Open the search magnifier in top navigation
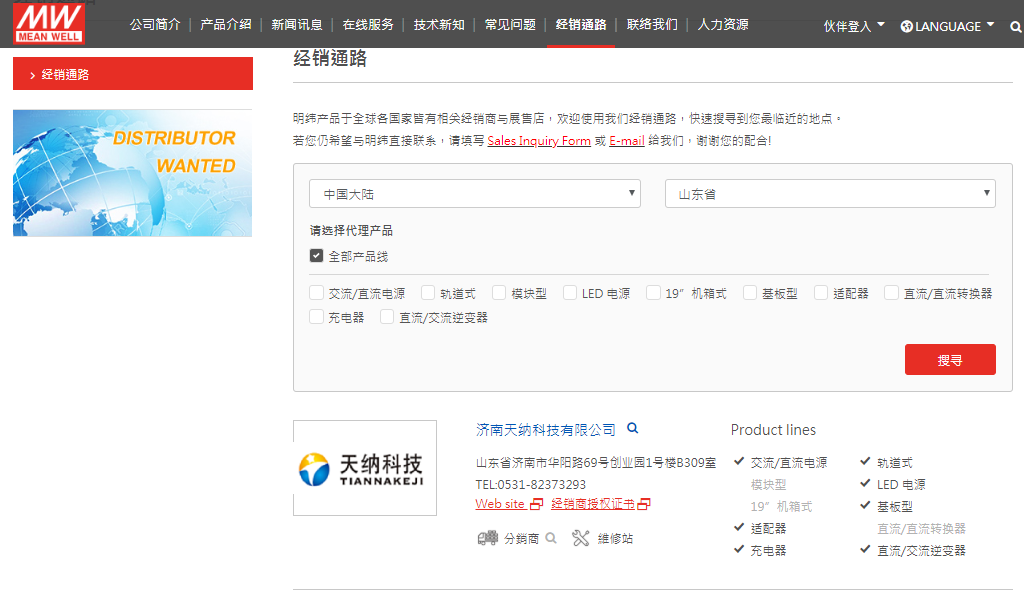 tap(1016, 27)
